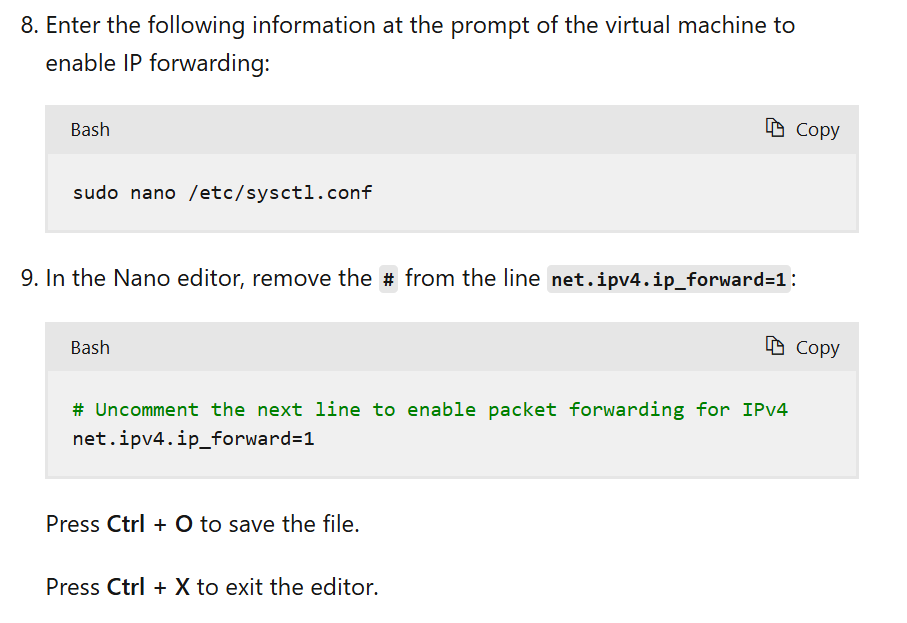This screenshot has width=907, height=623.
Task: Click the copy icon in the second Bash block
Action: point(775,346)
